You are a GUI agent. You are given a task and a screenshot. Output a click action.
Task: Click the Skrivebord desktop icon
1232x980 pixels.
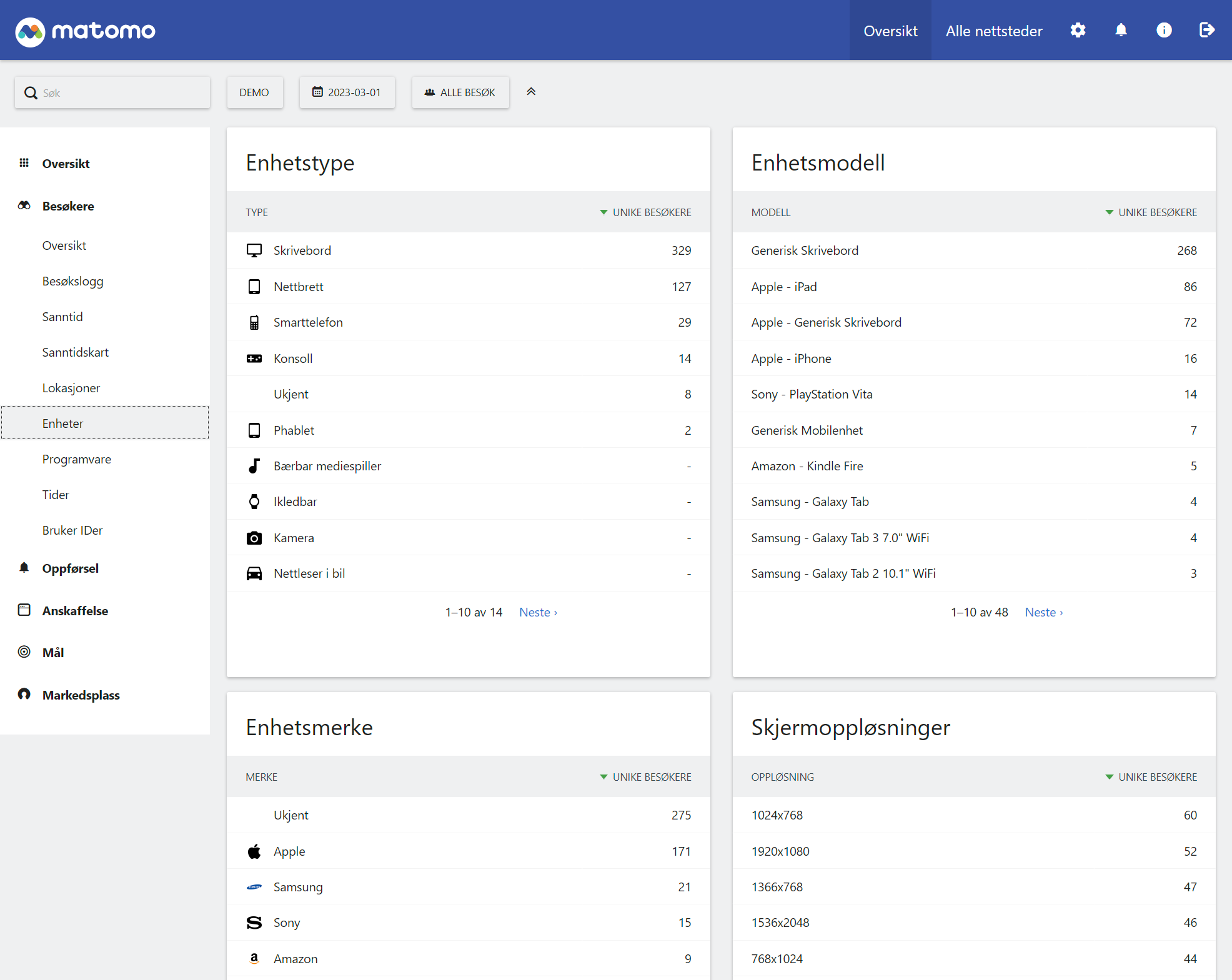(x=254, y=250)
